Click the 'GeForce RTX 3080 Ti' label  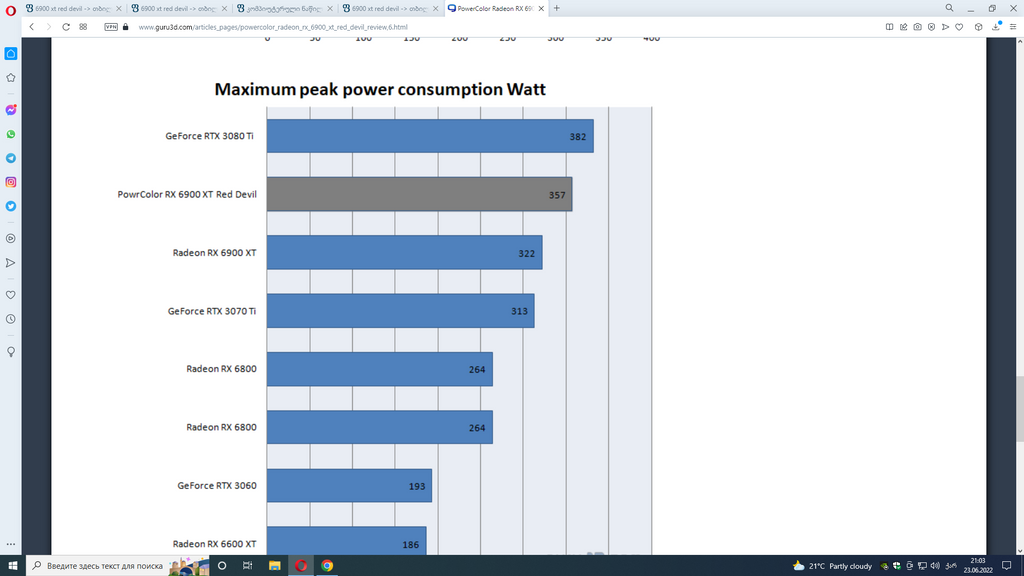tap(209, 136)
